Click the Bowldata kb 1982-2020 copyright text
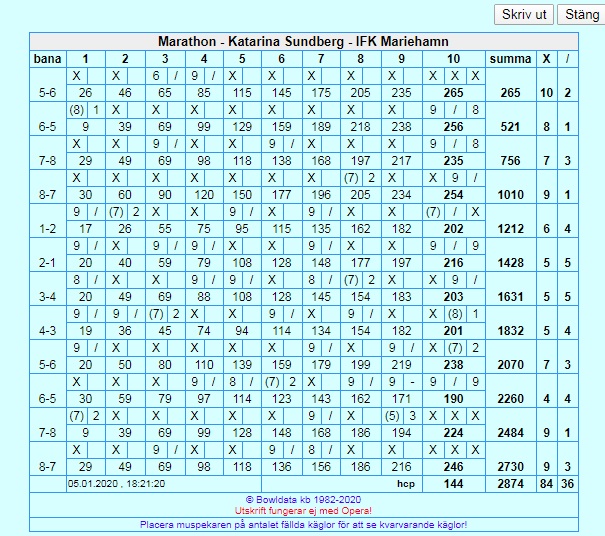The height and width of the screenshot is (536, 605). 304,500
